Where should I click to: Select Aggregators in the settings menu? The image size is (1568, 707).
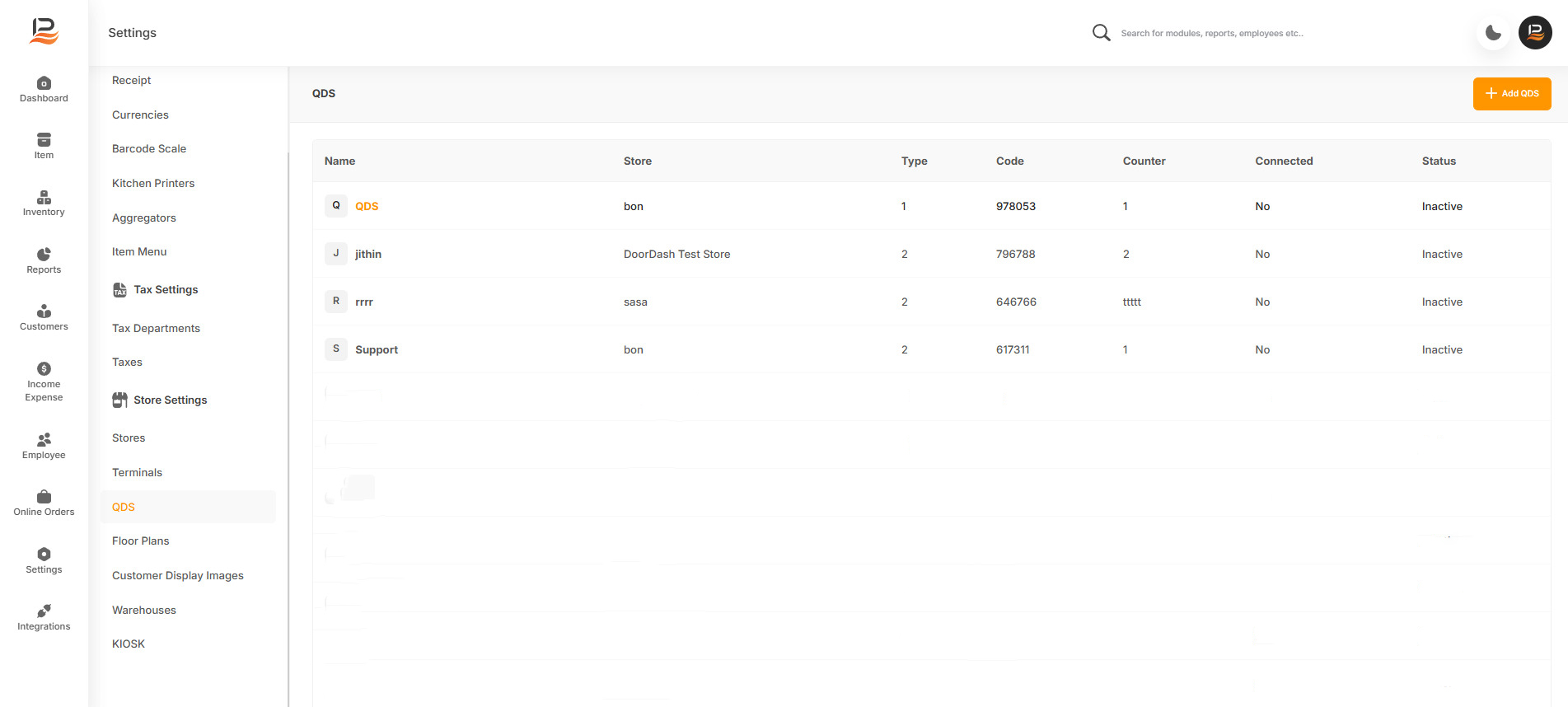144,218
